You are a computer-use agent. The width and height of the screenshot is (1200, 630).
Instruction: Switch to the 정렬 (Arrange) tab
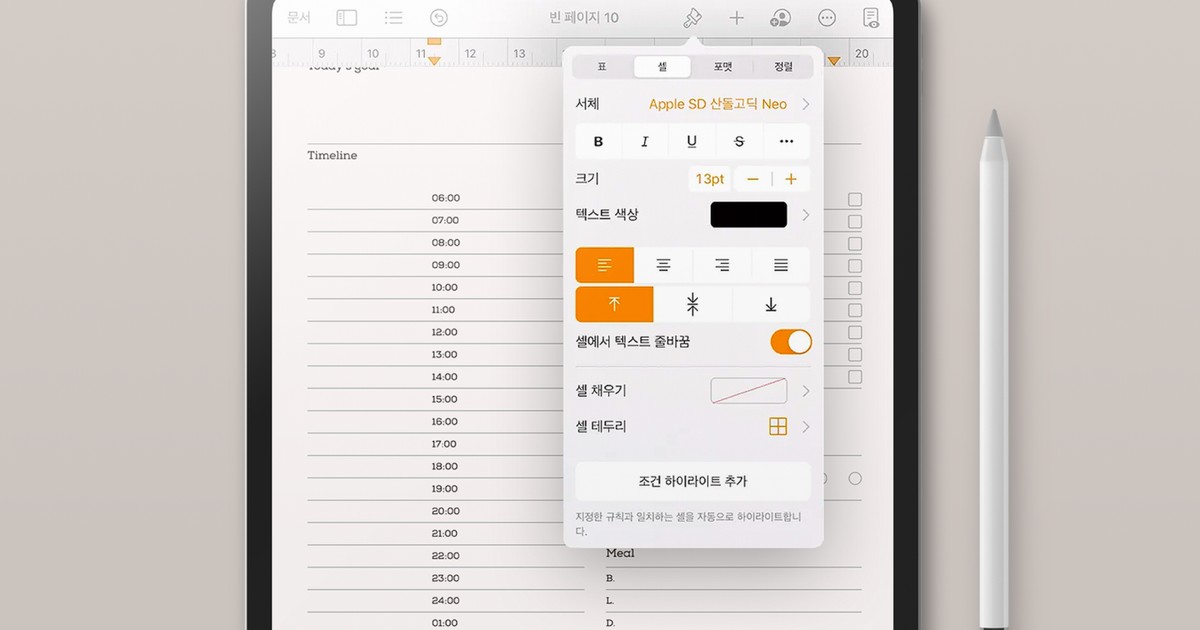tap(784, 66)
